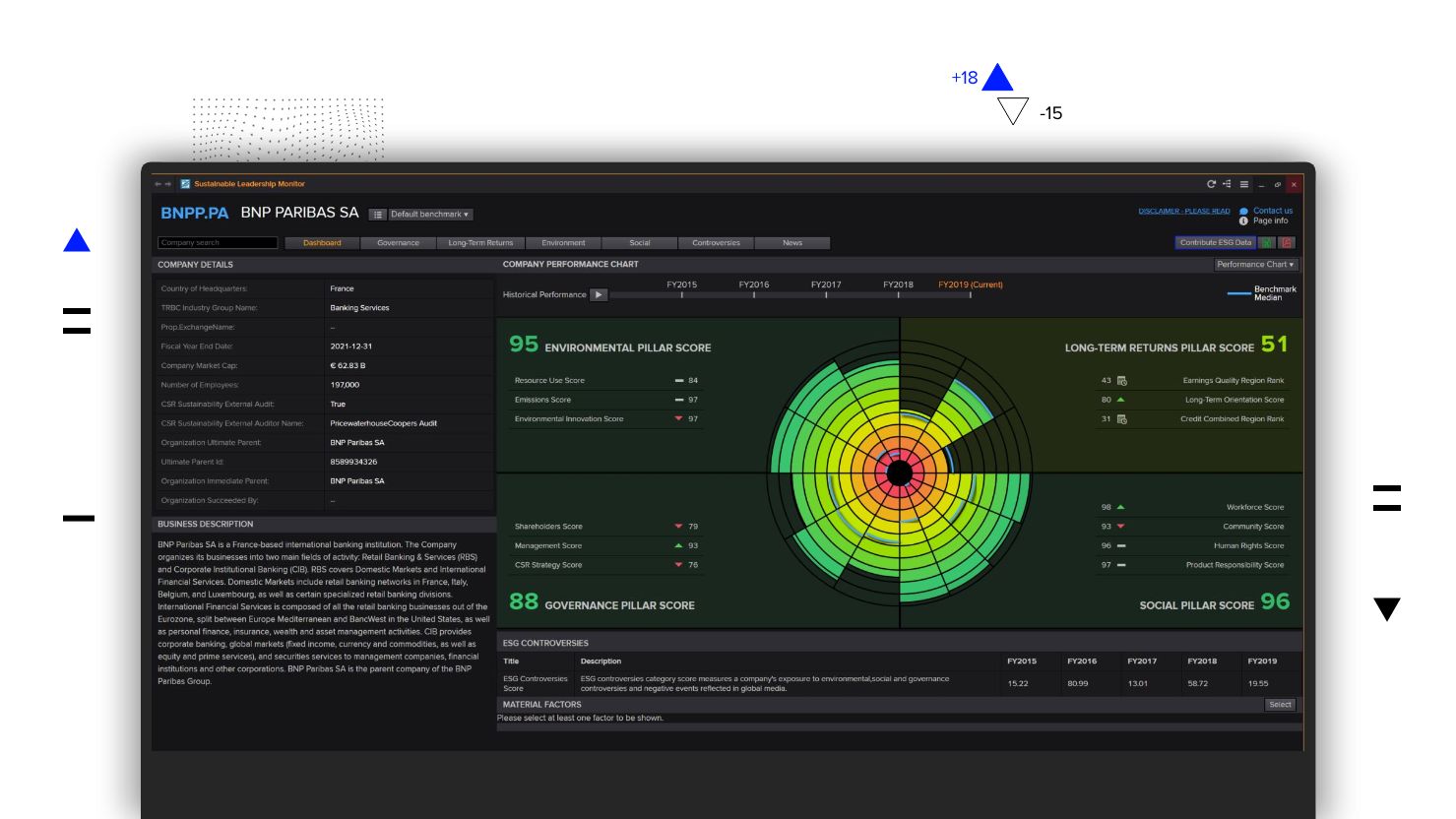Click the Governance Pillar Score value 88
Viewport: 1456px width, 819px height.
(524, 601)
